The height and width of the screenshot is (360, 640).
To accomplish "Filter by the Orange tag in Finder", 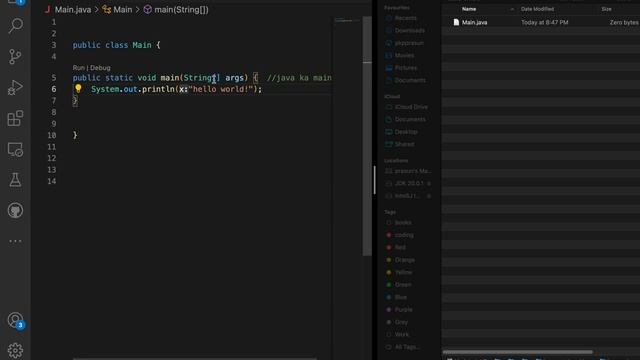I will [x=404, y=260].
